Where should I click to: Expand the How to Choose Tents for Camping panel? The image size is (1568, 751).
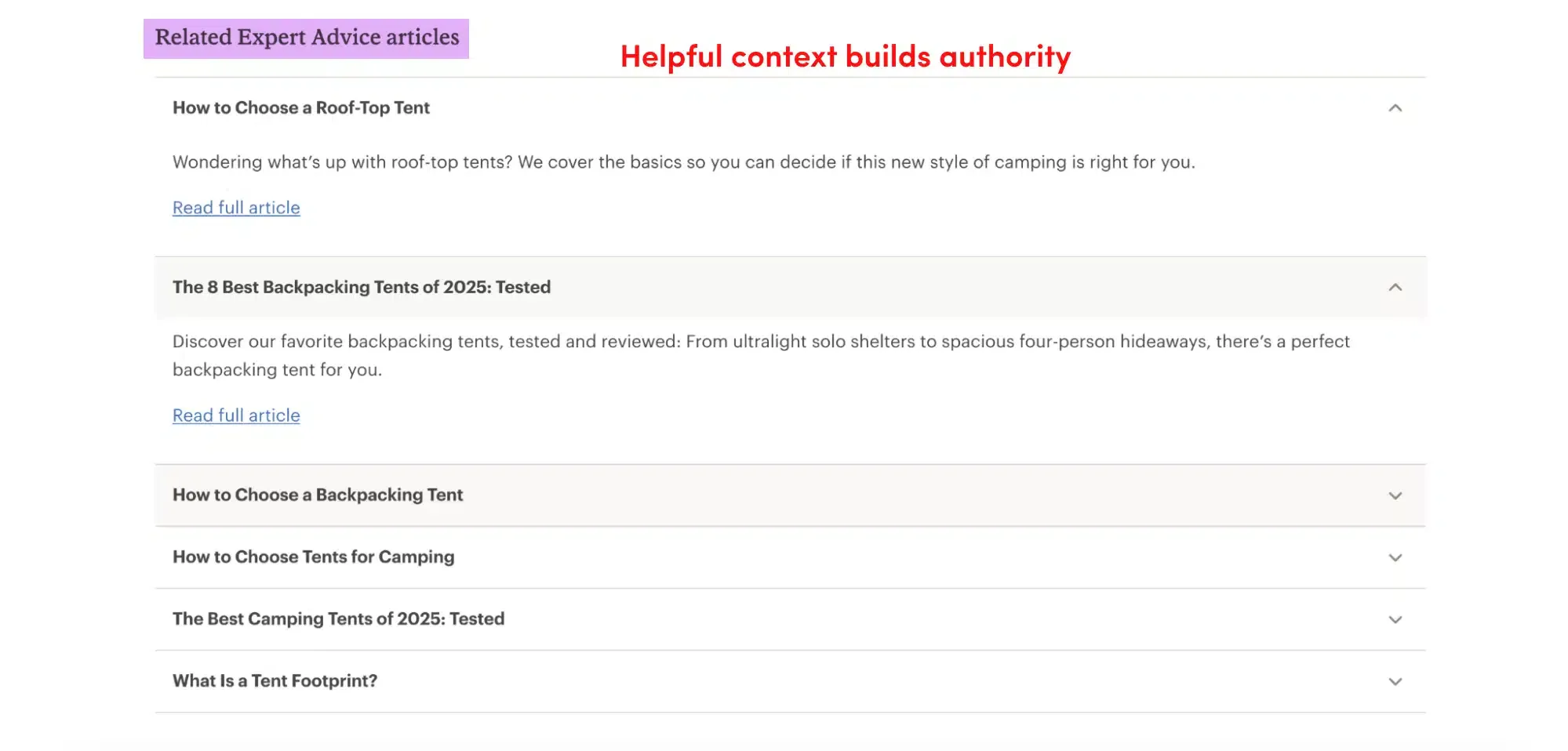(x=313, y=557)
